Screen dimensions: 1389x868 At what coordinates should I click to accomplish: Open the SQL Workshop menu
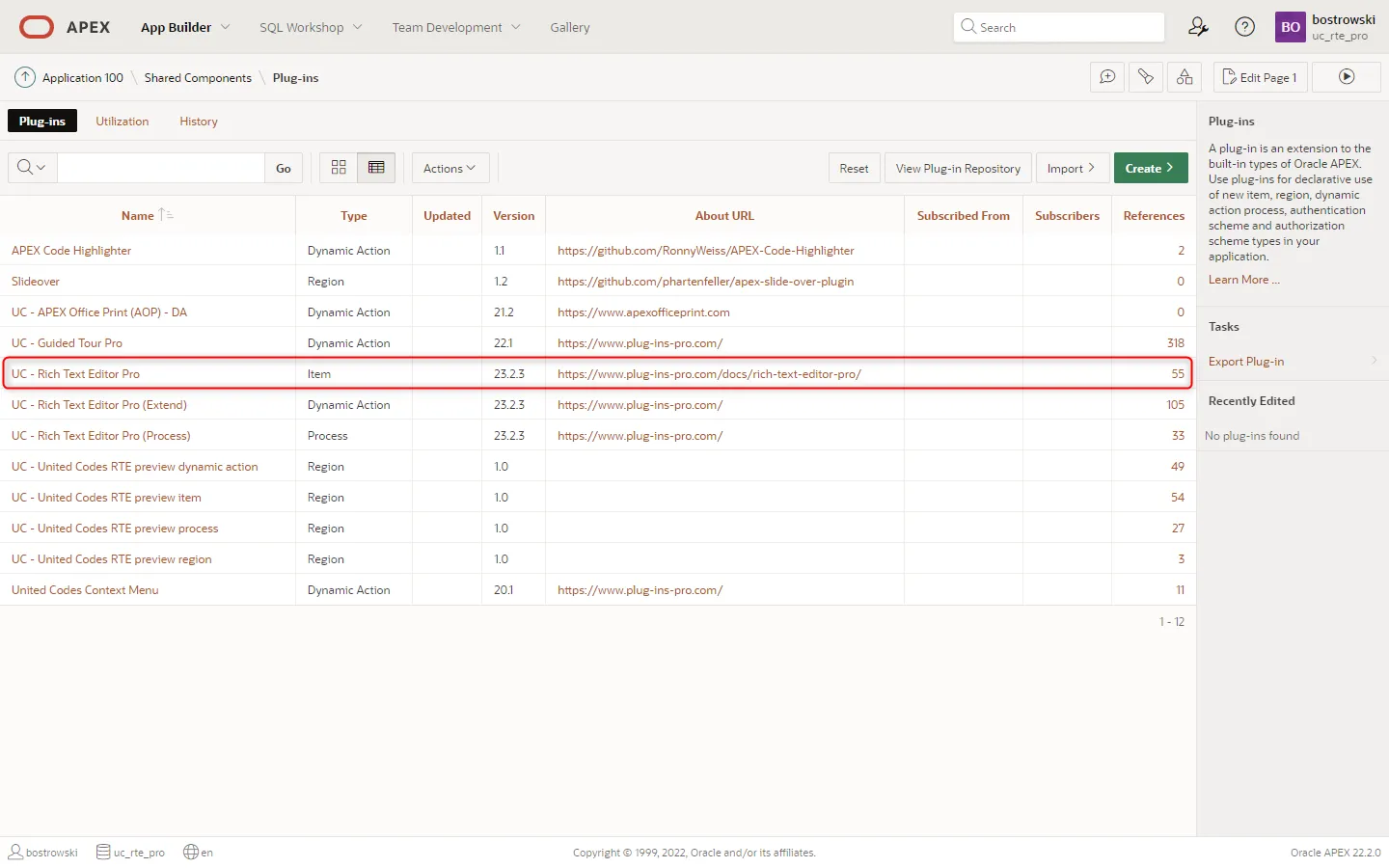tap(311, 27)
